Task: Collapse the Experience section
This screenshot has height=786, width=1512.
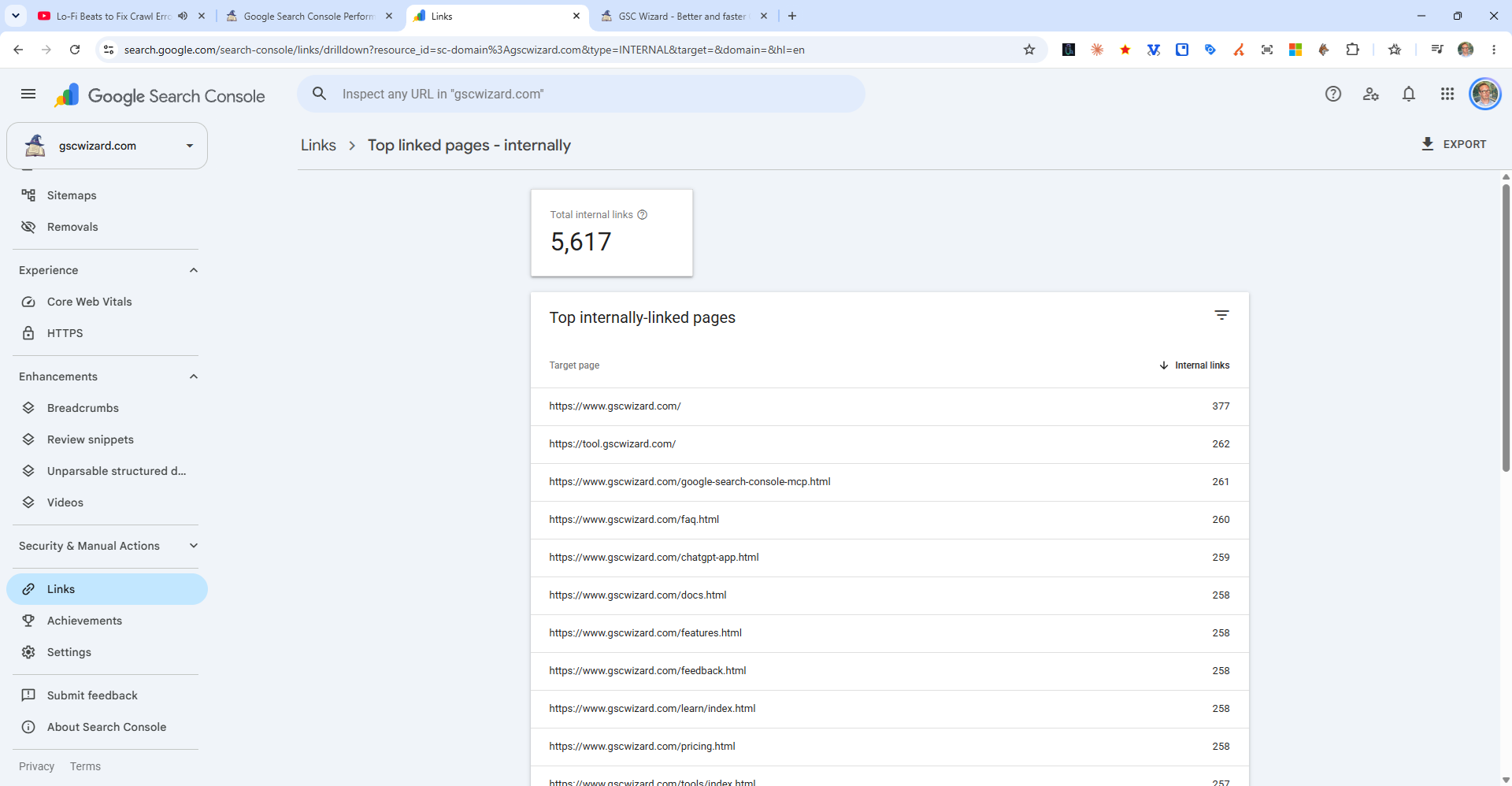Action: coord(194,270)
